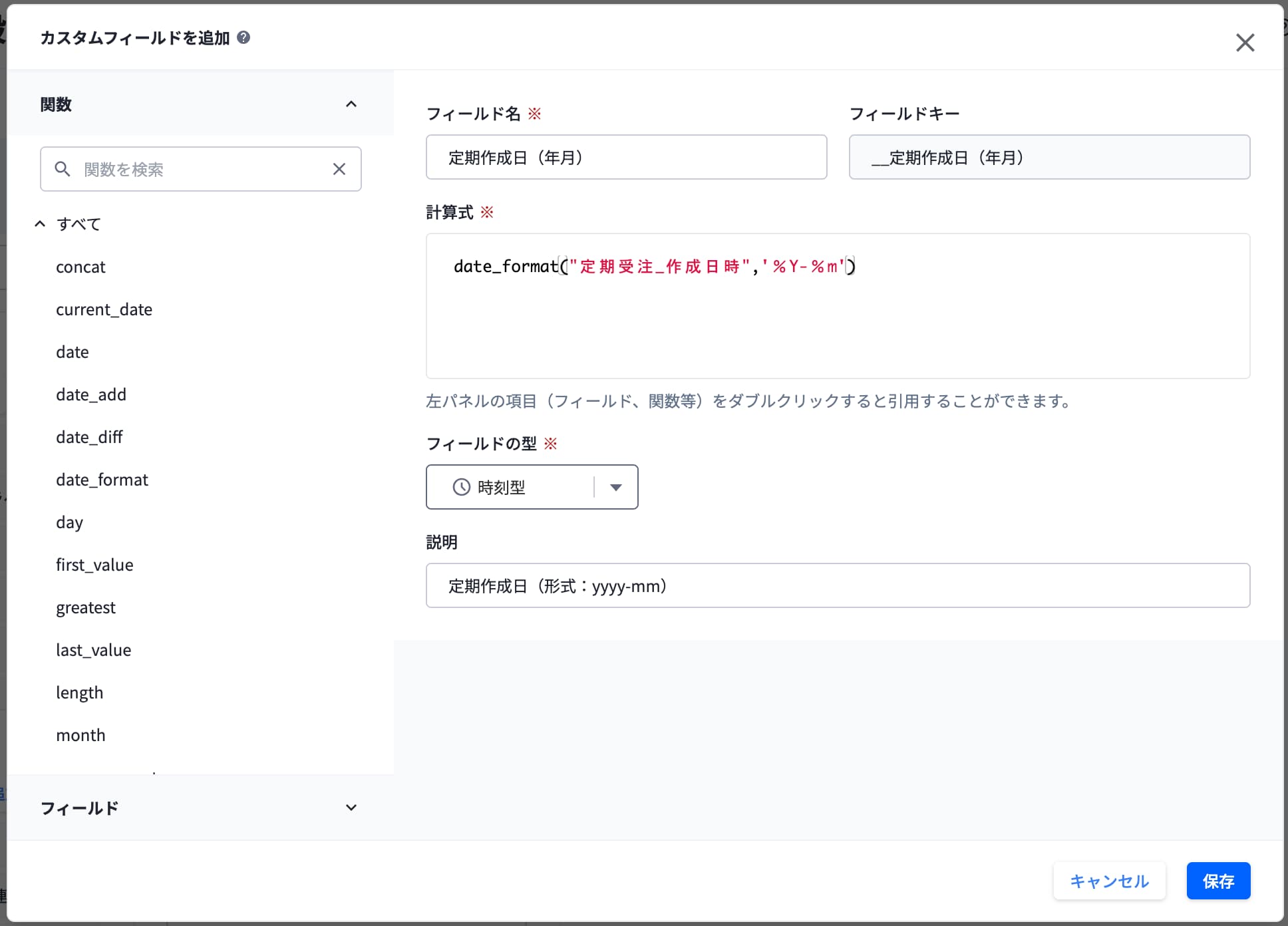1288x926 pixels.
Task: Collapse the 関数 section
Action: (x=351, y=104)
